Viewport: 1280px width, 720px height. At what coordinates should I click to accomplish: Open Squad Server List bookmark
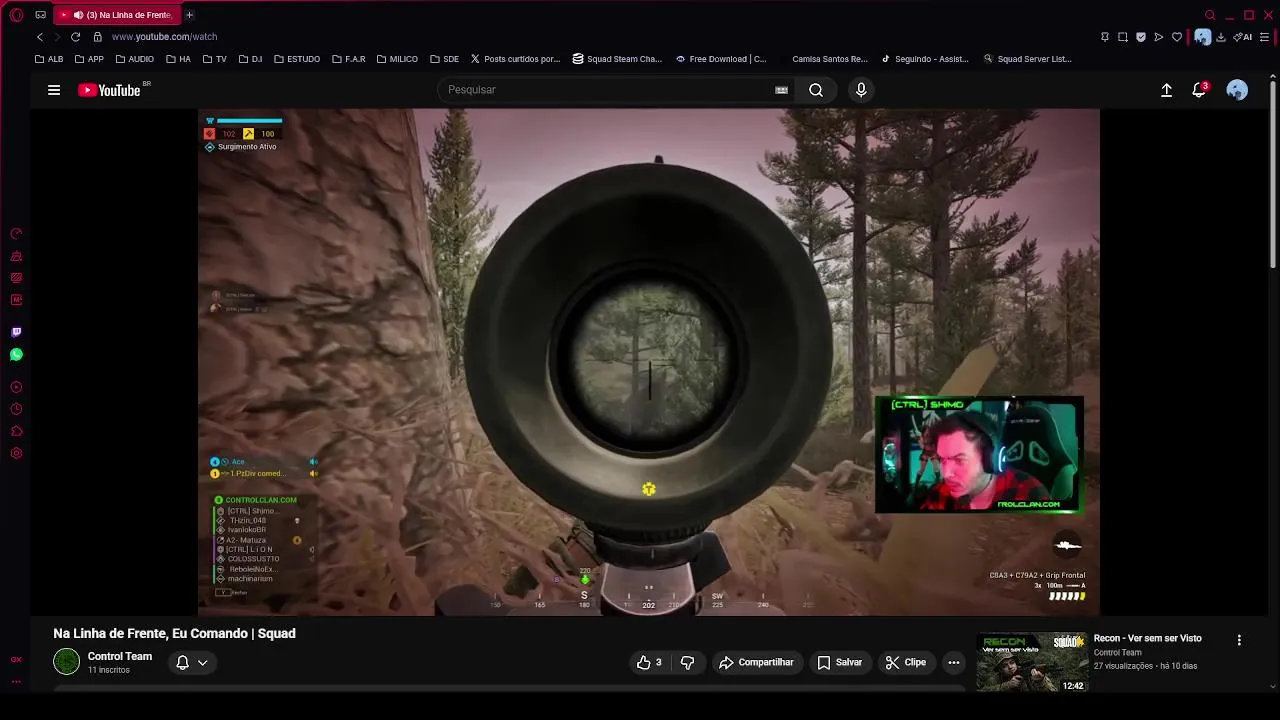tap(1027, 59)
